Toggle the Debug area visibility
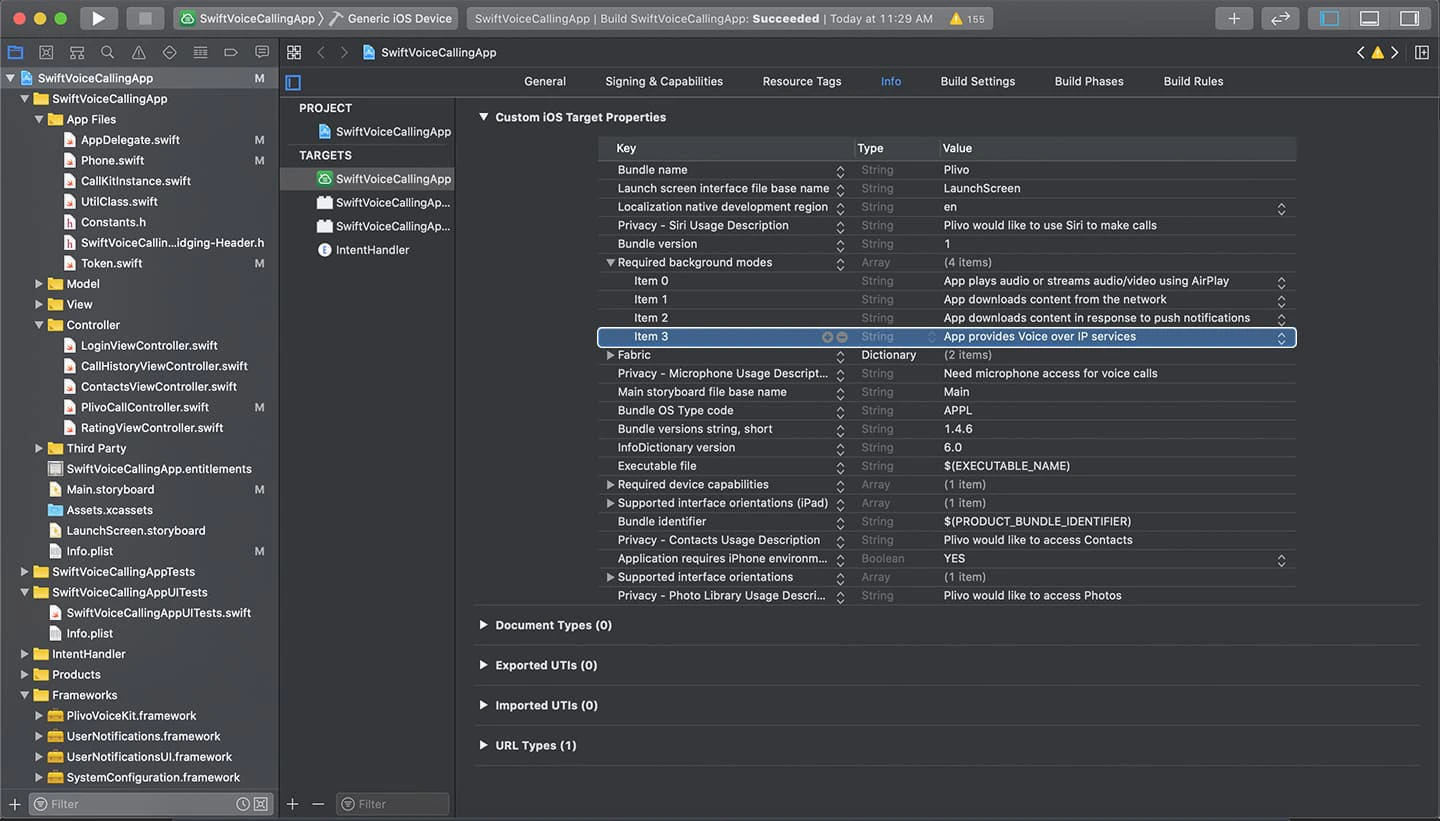Screen dimensions: 1440x821 [1369, 18]
